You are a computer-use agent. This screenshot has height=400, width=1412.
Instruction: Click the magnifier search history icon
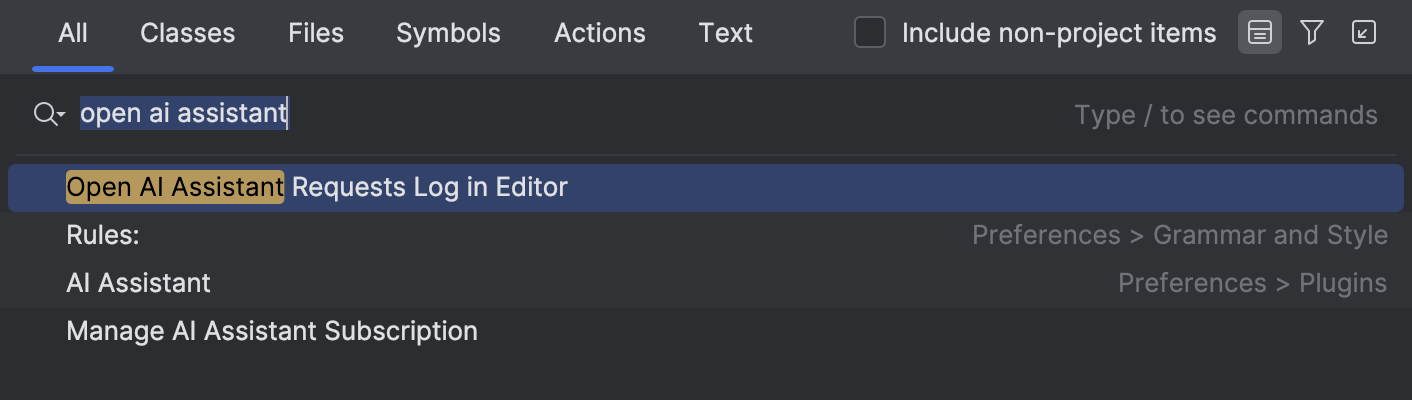(x=49, y=114)
